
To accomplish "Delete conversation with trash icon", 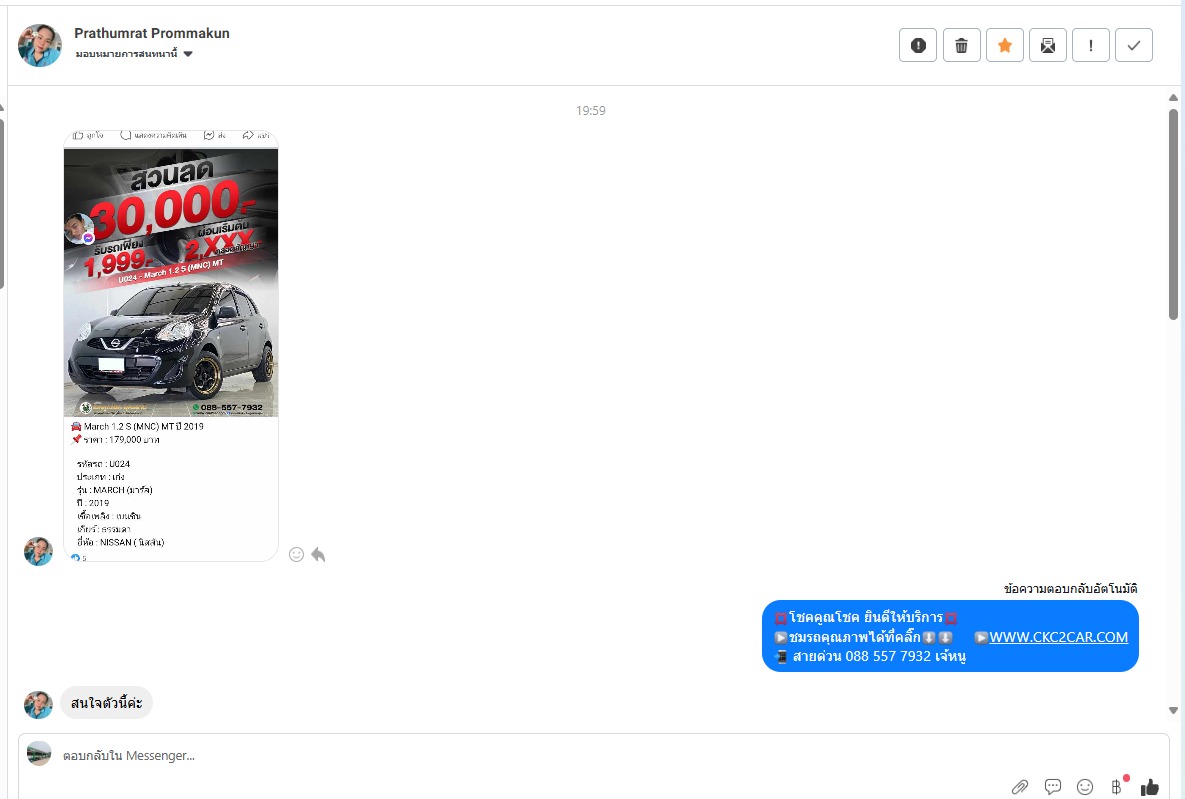I will pyautogui.click(x=961, y=45).
